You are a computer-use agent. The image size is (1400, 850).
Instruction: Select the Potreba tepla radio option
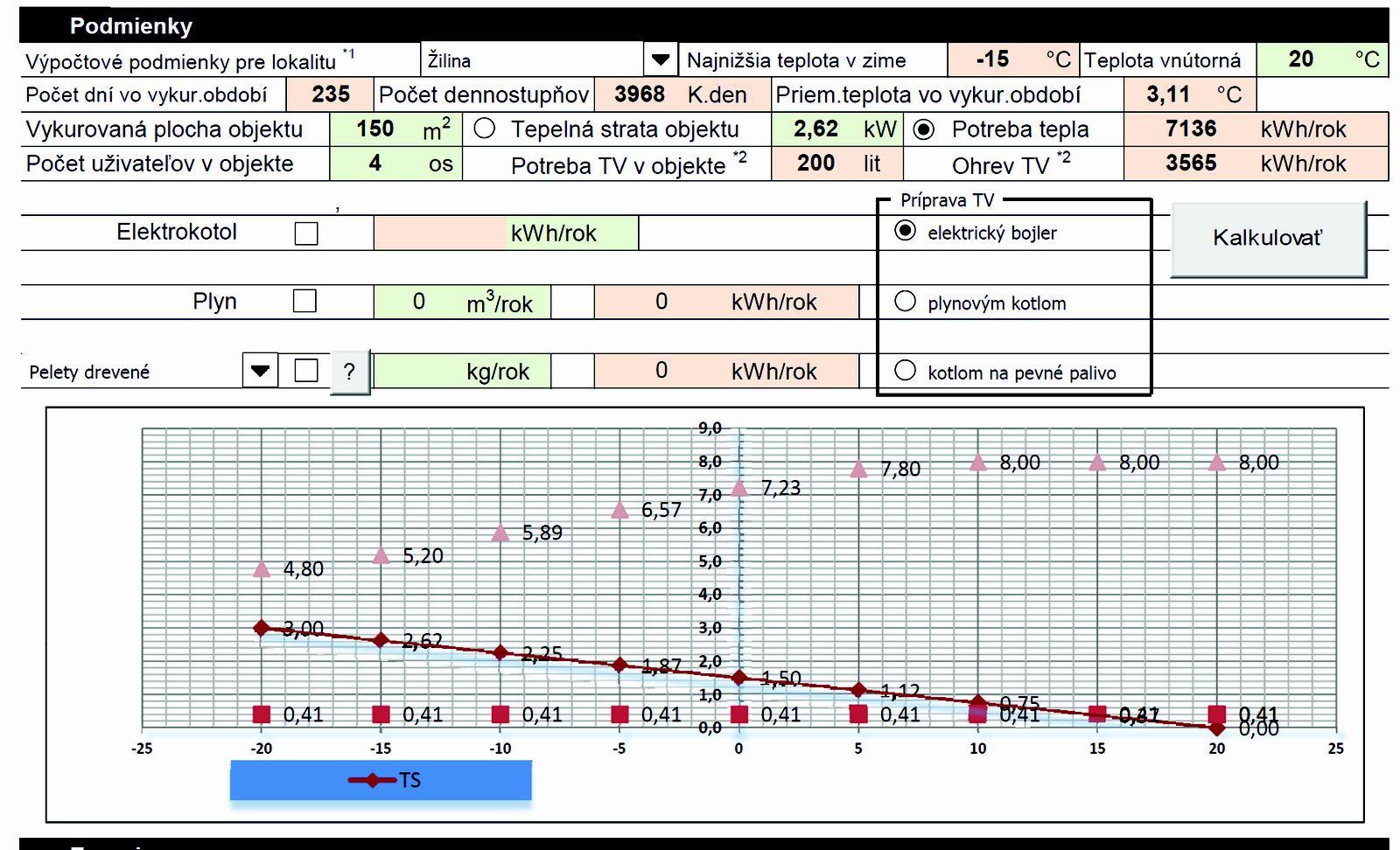(923, 129)
